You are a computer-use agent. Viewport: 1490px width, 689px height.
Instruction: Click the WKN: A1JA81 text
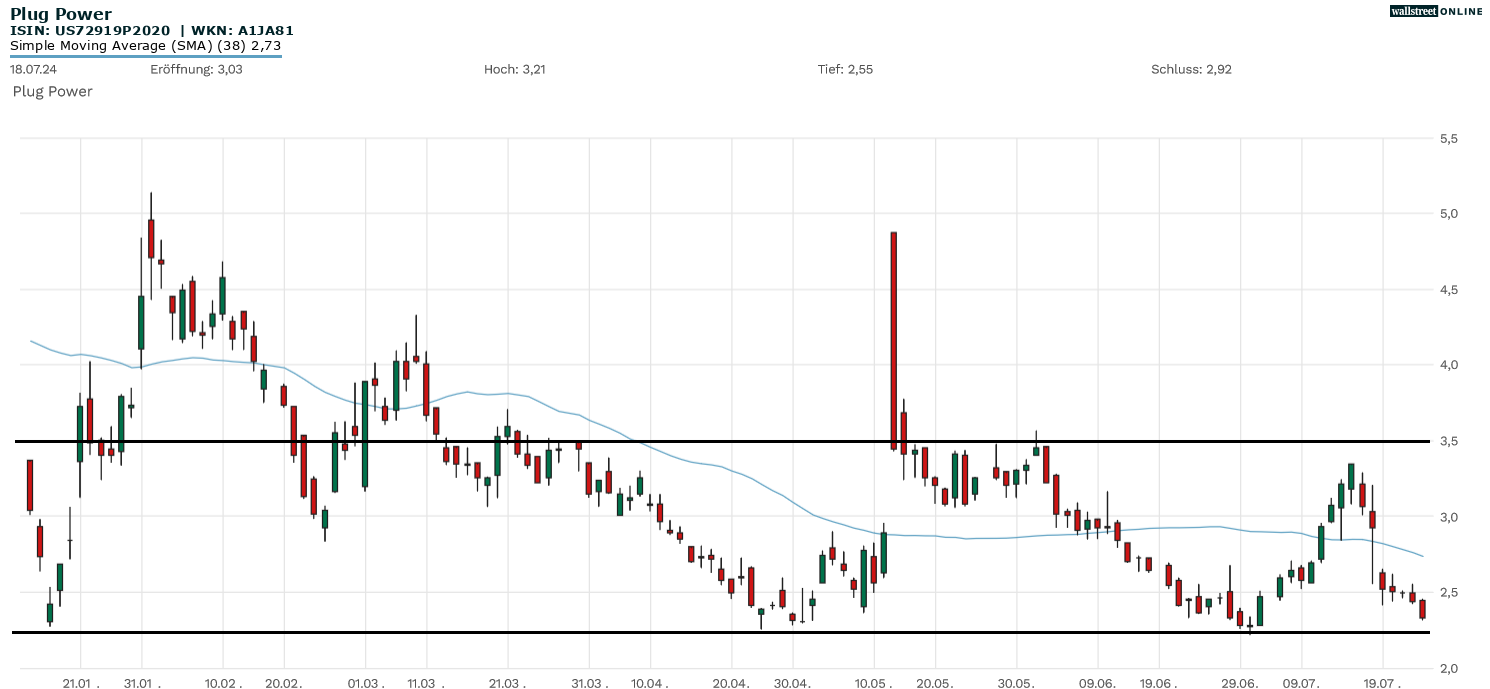241,30
